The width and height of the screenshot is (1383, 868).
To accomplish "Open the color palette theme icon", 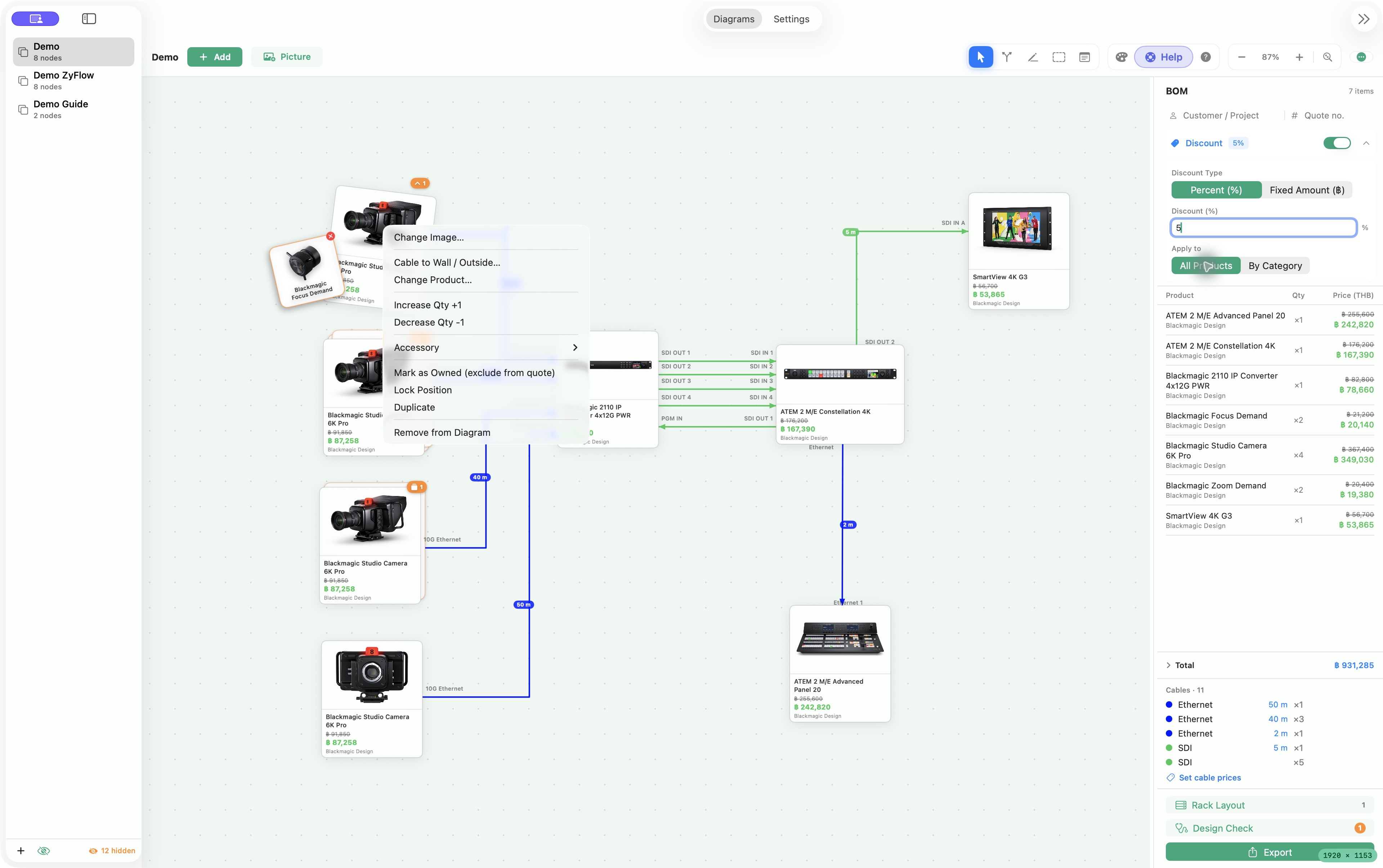I will [1121, 57].
